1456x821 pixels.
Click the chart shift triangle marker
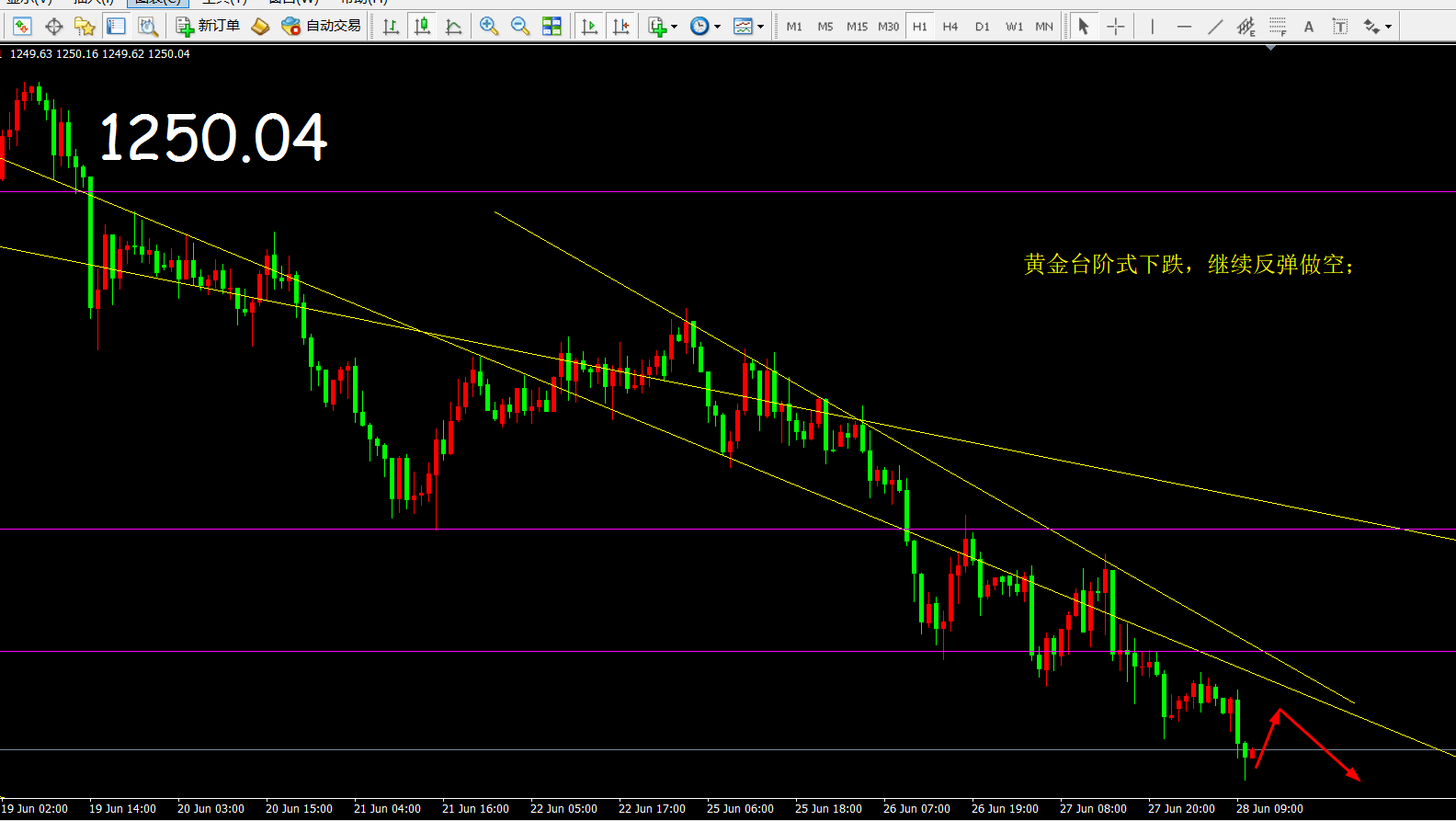(1271, 47)
